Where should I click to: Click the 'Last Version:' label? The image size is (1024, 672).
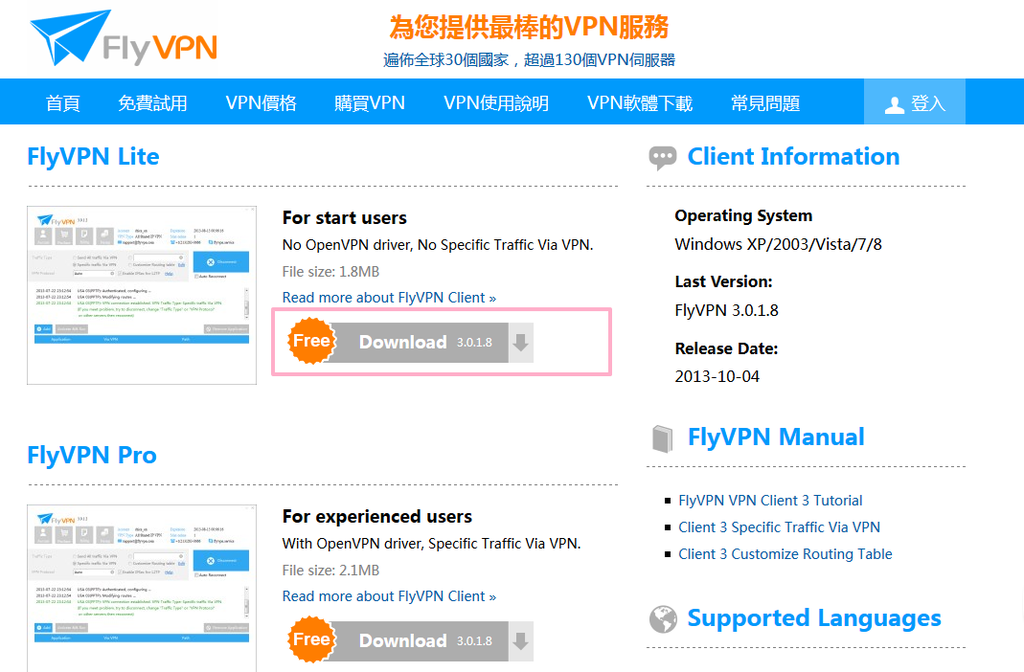723,282
